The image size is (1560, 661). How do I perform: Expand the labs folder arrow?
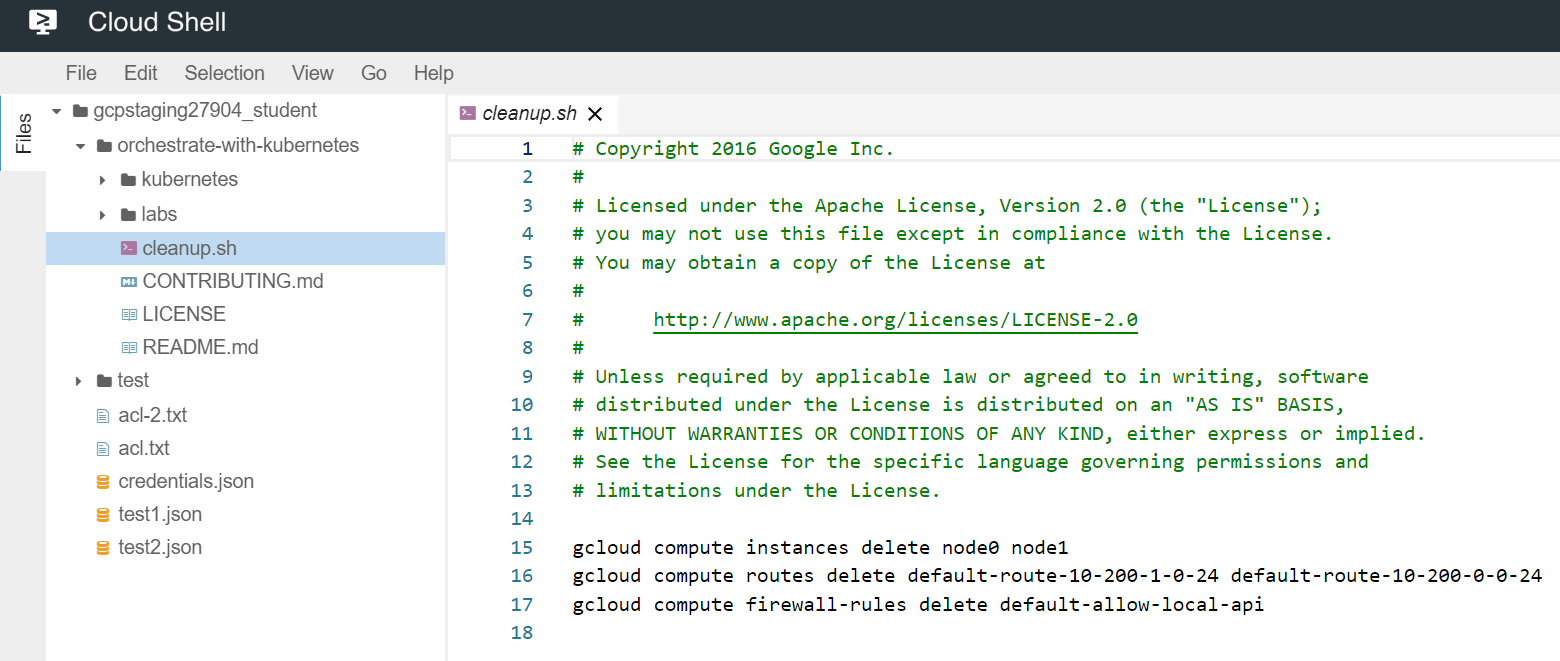click(x=102, y=215)
